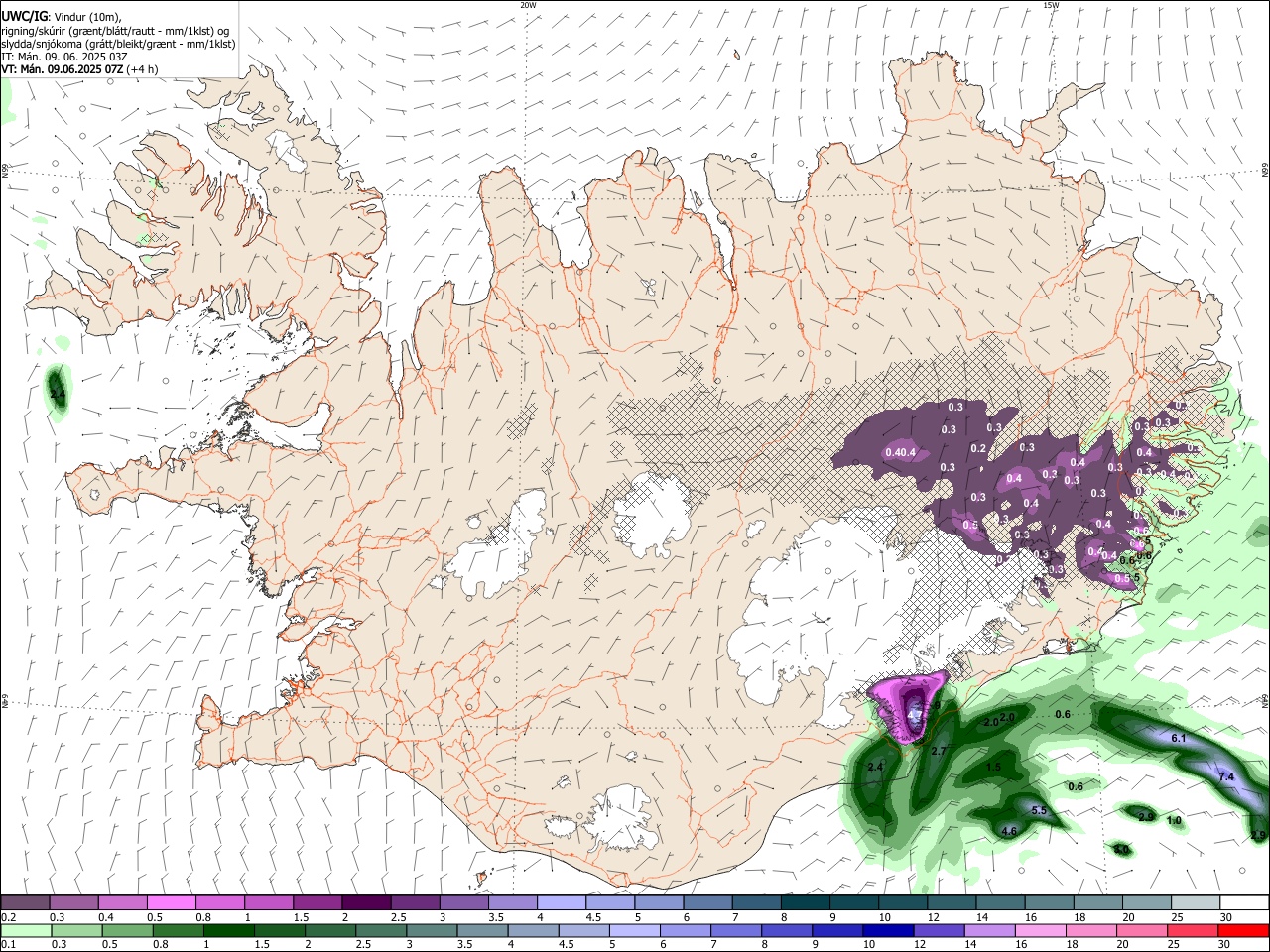Pick the white swatch after 30 on the upper scale
The image size is (1270, 952).
pos(1245,902)
